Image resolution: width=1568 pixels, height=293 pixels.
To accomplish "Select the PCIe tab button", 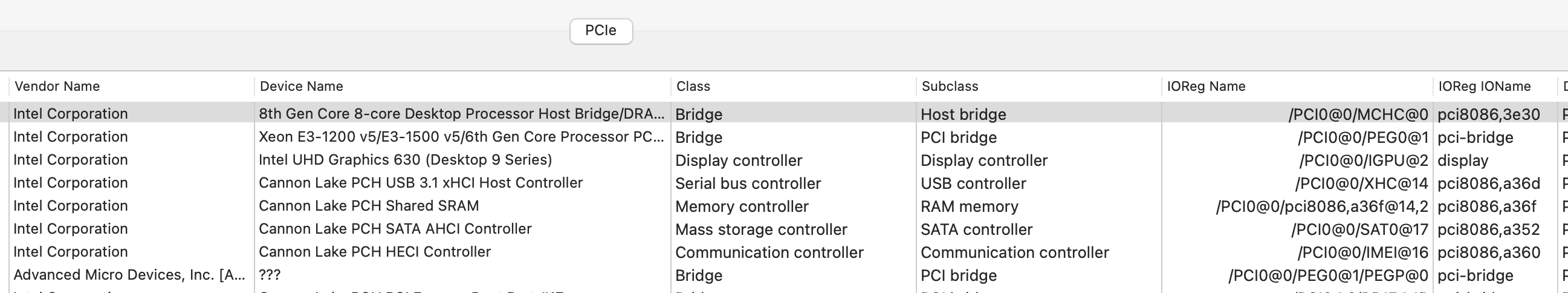I will [x=601, y=31].
